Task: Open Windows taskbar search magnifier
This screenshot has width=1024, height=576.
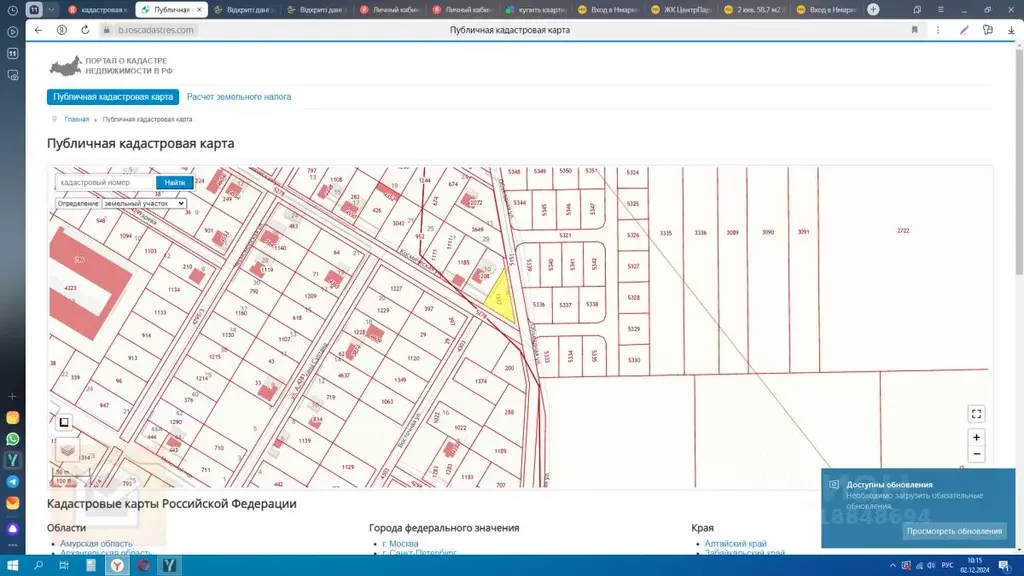Action: 38,566
